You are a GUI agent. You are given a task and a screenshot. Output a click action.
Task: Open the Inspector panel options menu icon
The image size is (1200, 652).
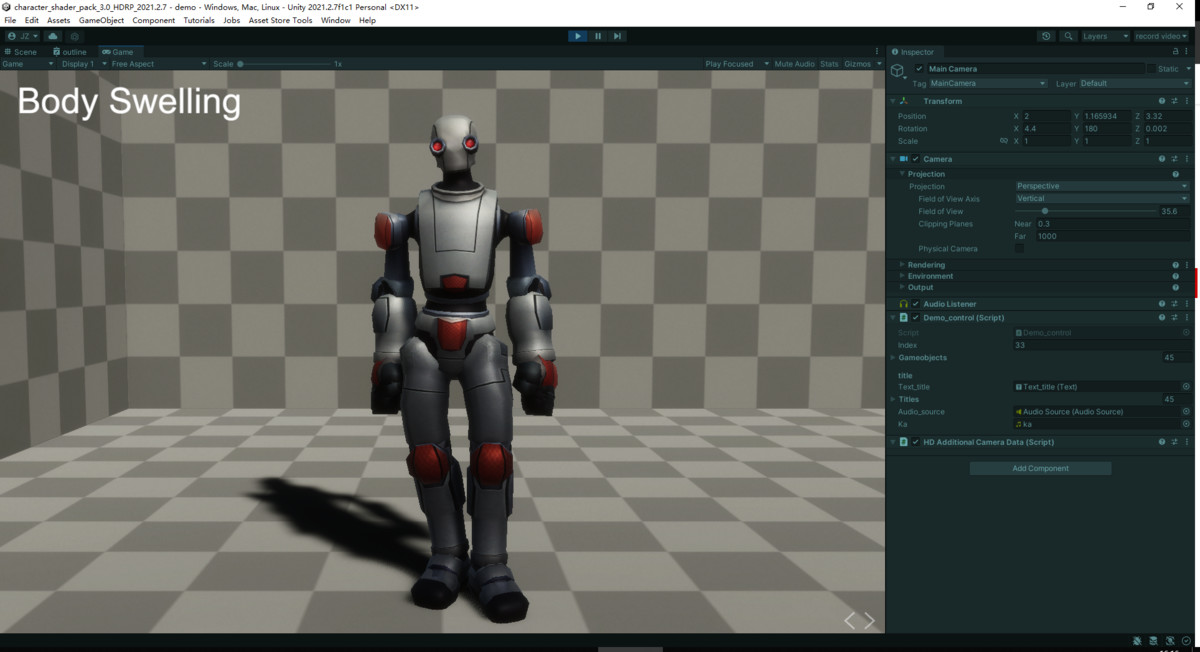pyautogui.click(x=1186, y=52)
